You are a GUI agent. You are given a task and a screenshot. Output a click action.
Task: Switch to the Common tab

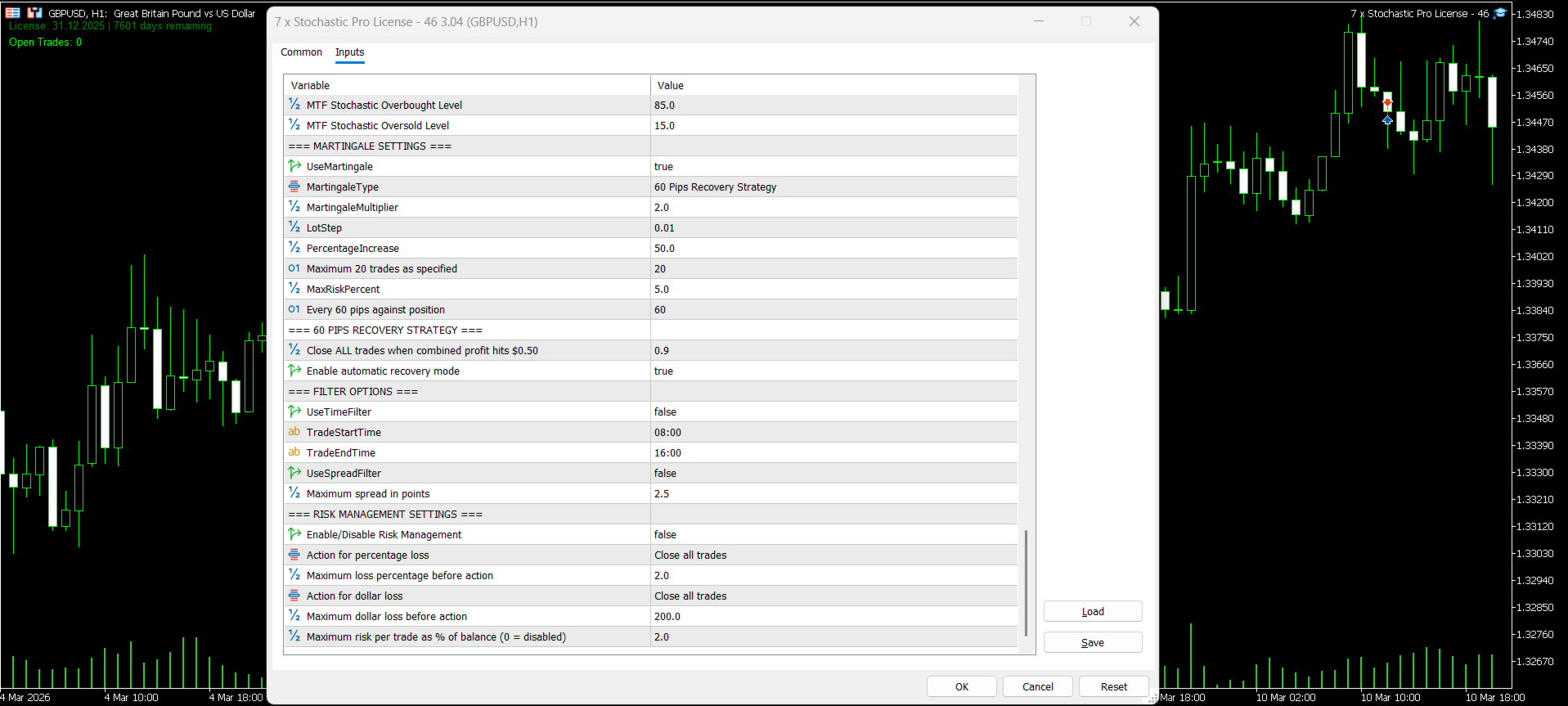[301, 52]
